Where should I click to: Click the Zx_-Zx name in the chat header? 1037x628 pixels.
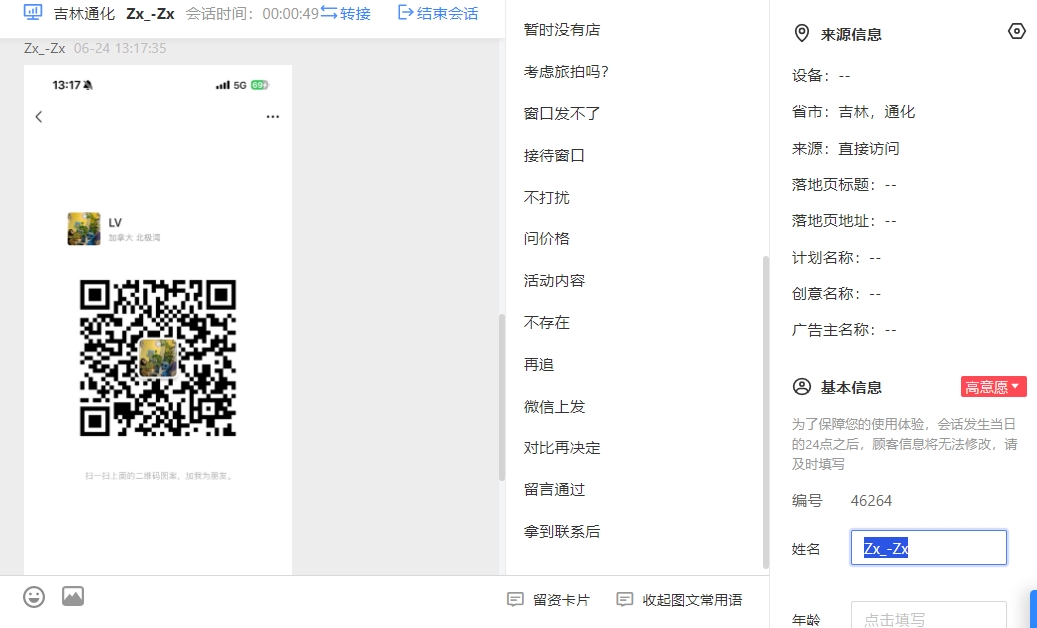pos(150,13)
